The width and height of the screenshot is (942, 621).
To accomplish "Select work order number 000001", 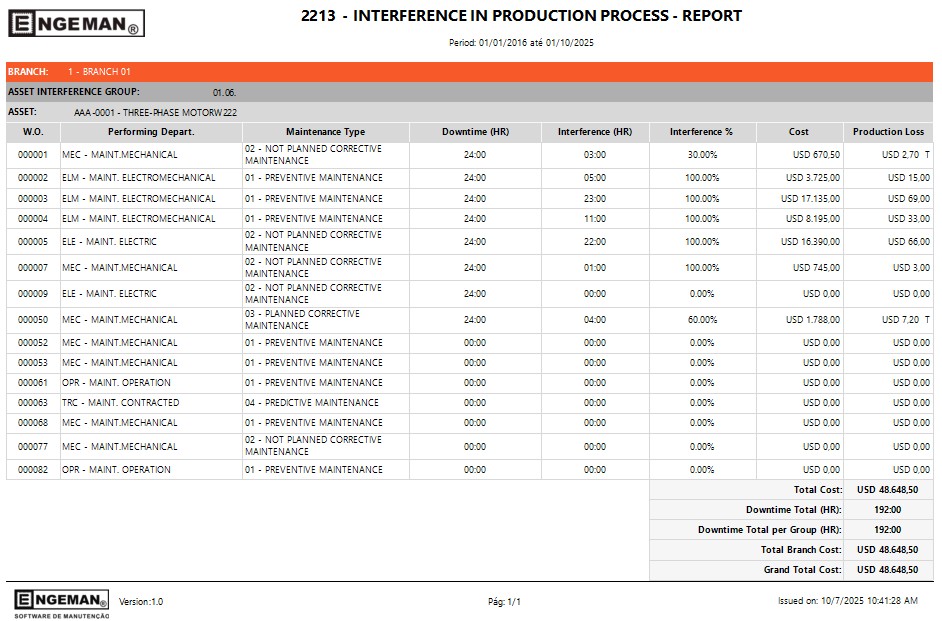I will click(33, 155).
